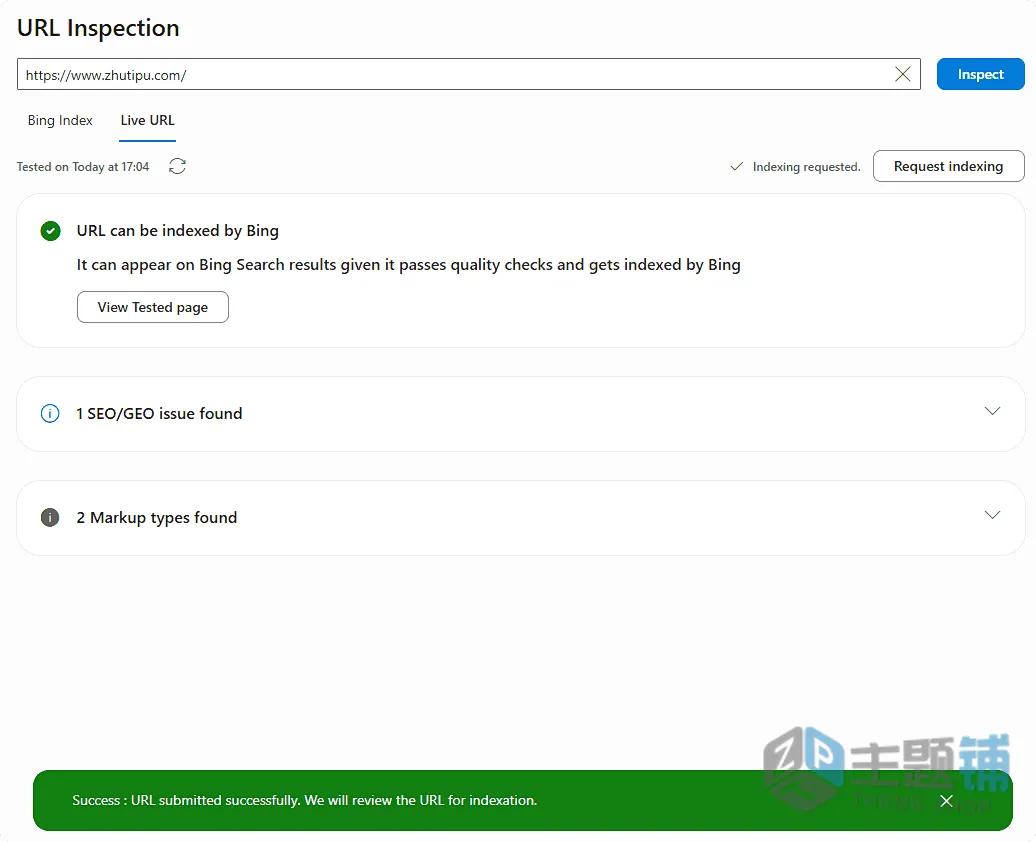Click the Tested on Today at 17:04 label
1036x842 pixels.
83,167
